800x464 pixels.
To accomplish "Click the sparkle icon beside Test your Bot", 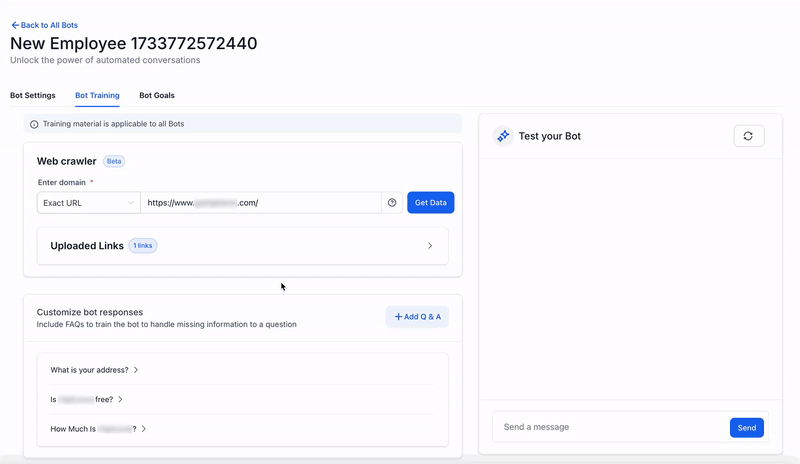I will point(503,136).
